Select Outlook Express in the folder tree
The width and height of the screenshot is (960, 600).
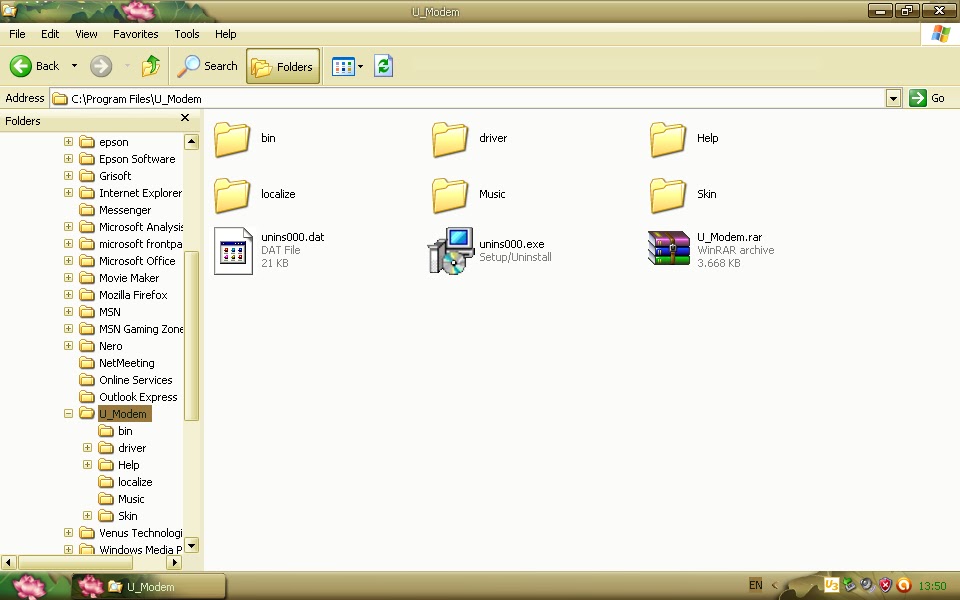pos(138,397)
